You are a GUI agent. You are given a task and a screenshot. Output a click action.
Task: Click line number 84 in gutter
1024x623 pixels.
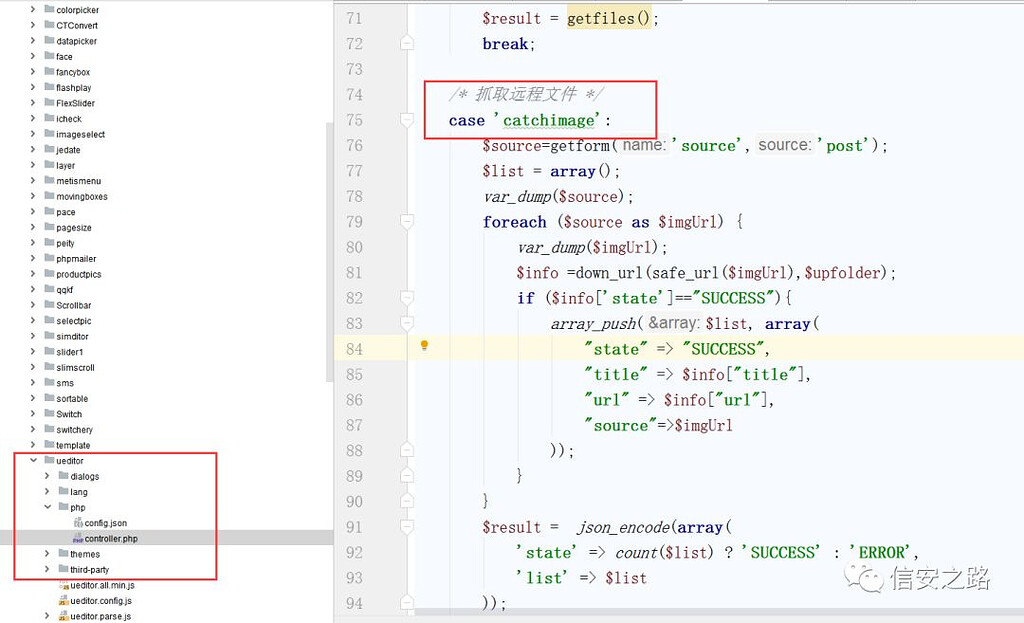355,349
